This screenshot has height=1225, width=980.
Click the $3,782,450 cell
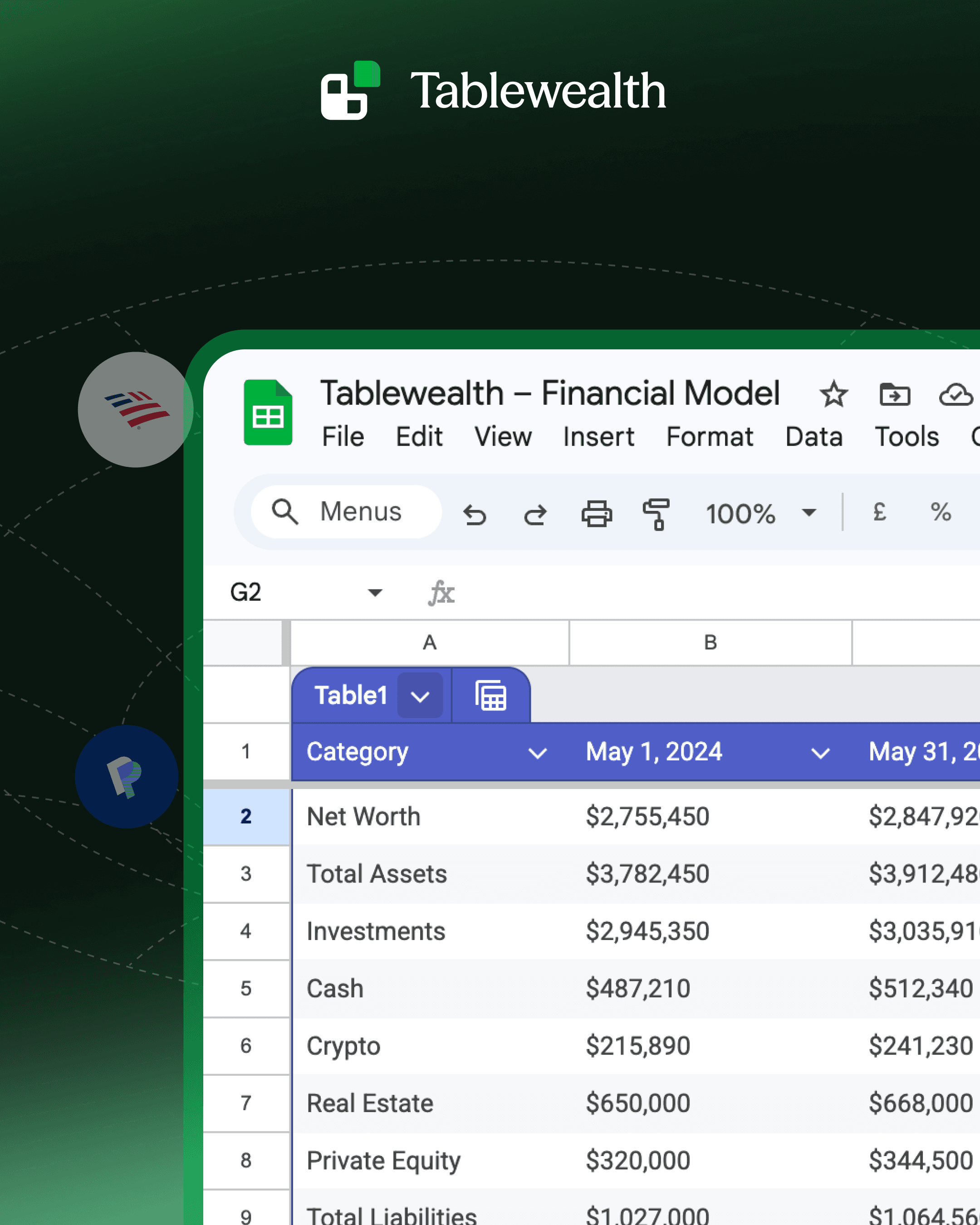click(710, 874)
